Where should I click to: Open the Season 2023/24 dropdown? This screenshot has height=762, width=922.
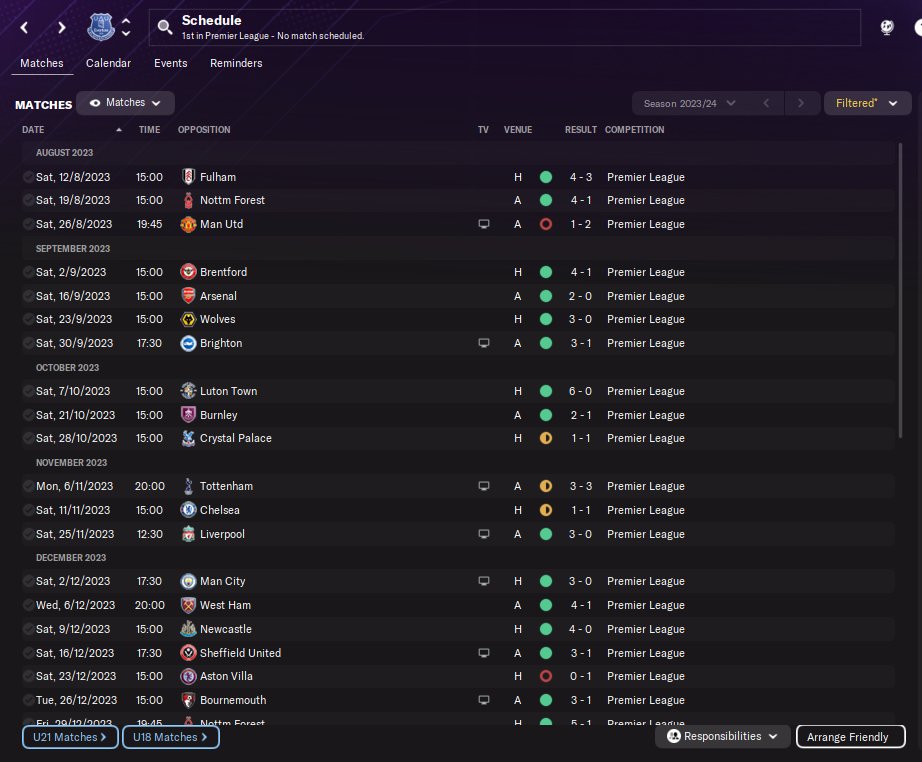point(690,103)
